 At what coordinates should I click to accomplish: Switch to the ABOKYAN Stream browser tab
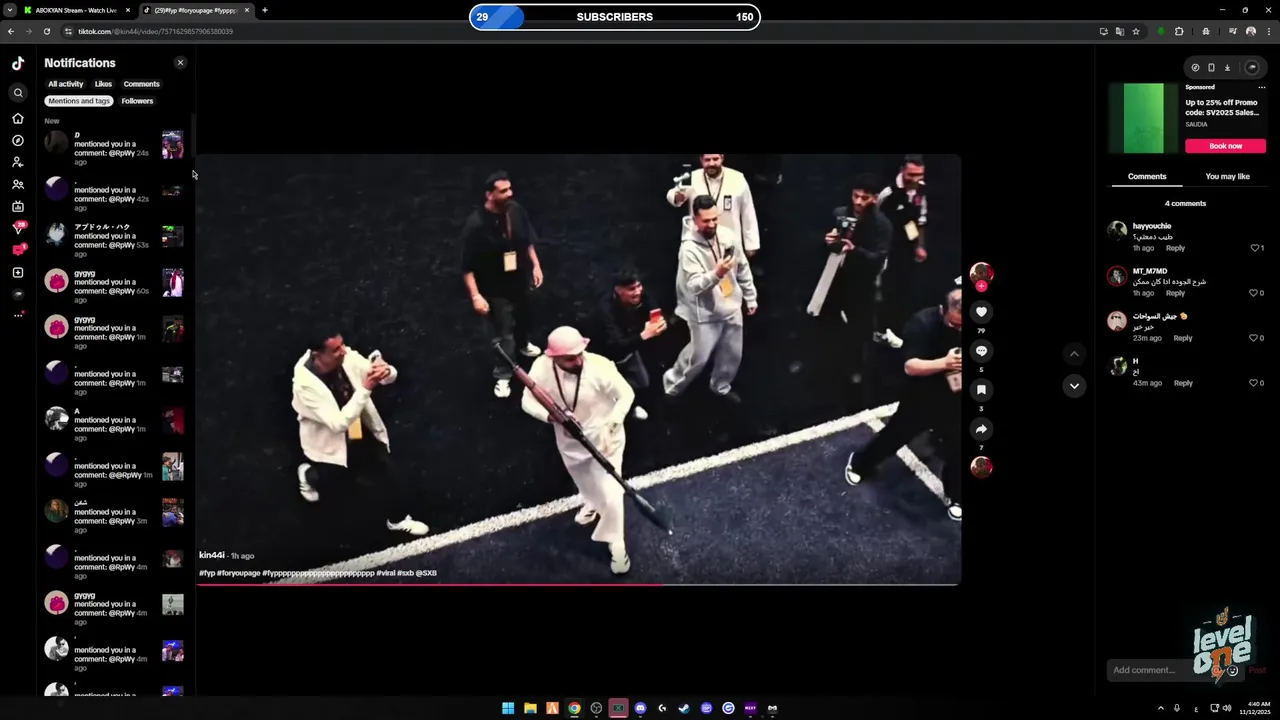[76, 10]
